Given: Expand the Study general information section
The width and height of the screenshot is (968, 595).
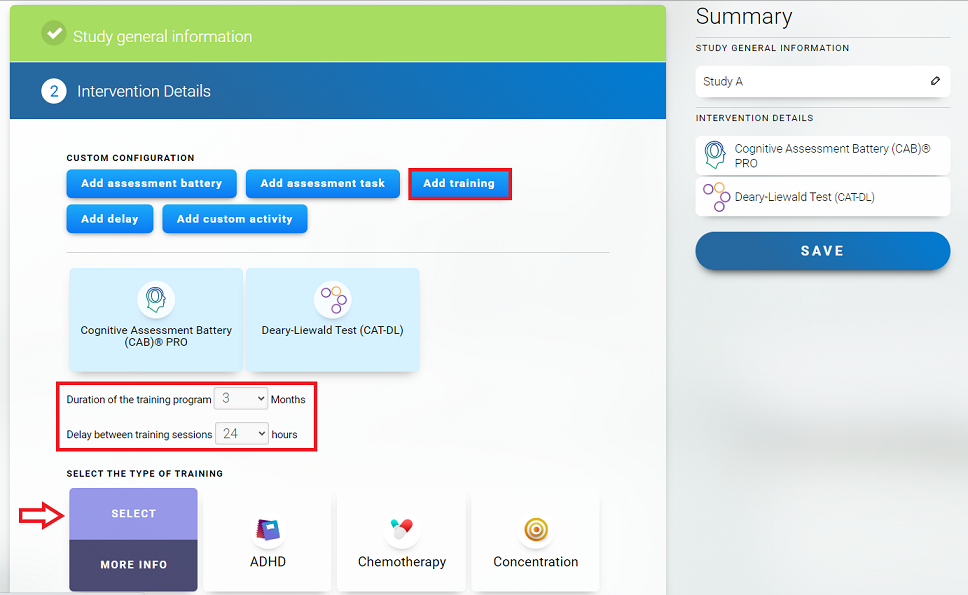Looking at the screenshot, I should (x=337, y=36).
